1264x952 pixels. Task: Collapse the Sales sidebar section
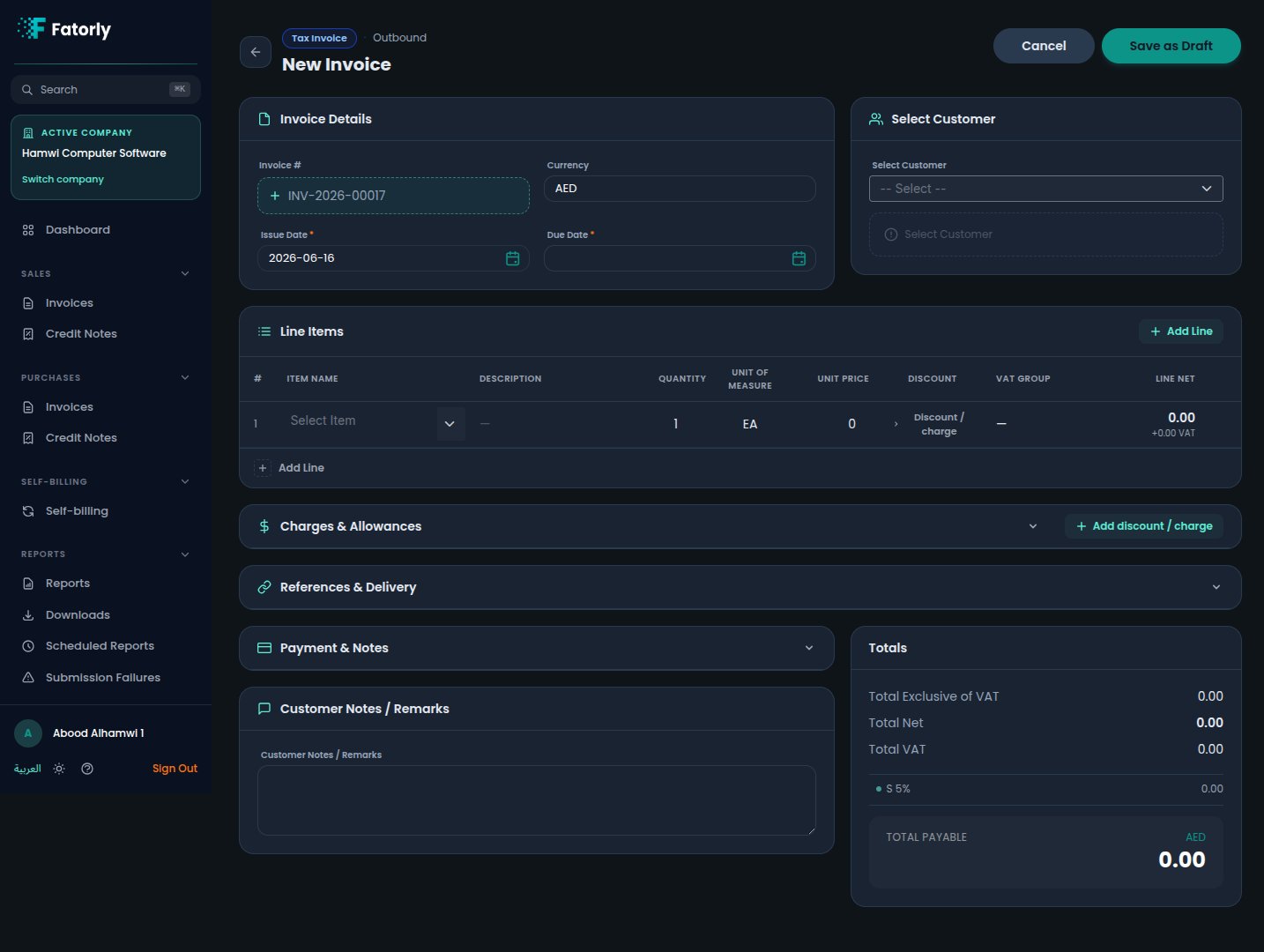pyautogui.click(x=185, y=274)
